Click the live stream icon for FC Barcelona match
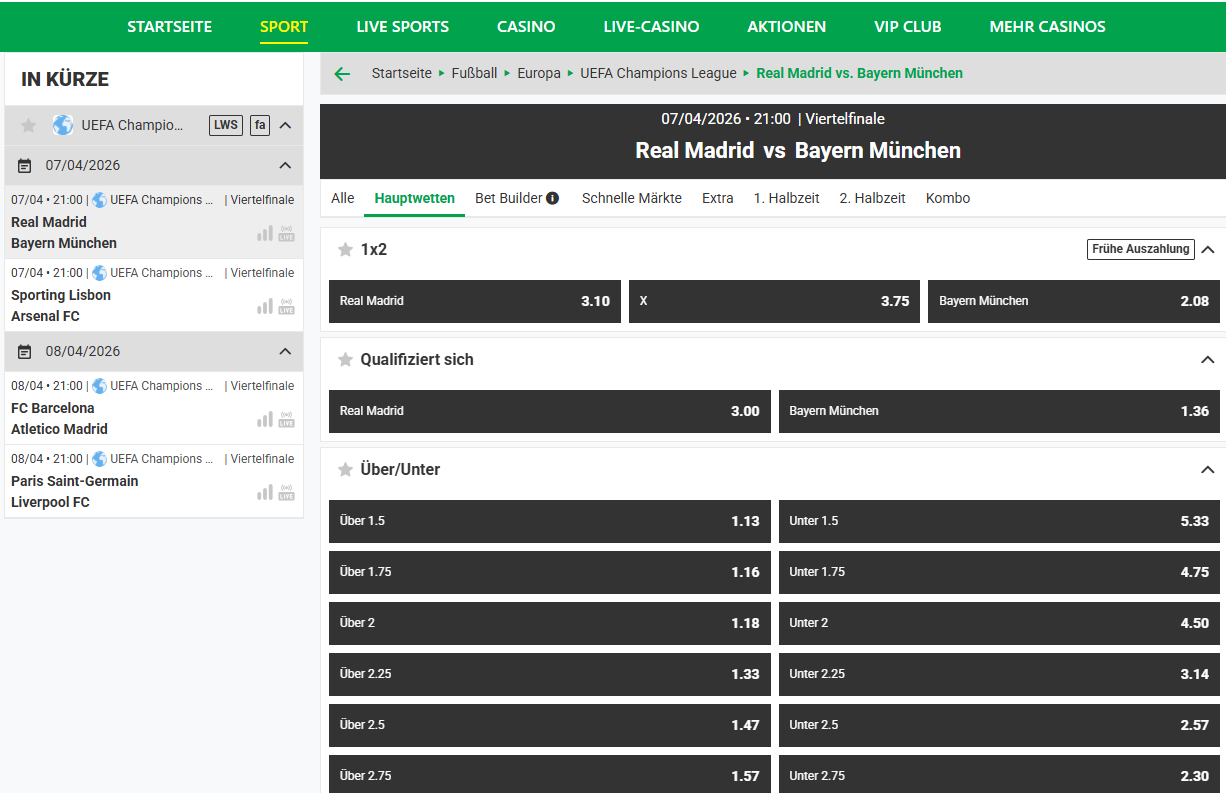Screen dimensions: 1226x793 pyautogui.click(x=287, y=419)
